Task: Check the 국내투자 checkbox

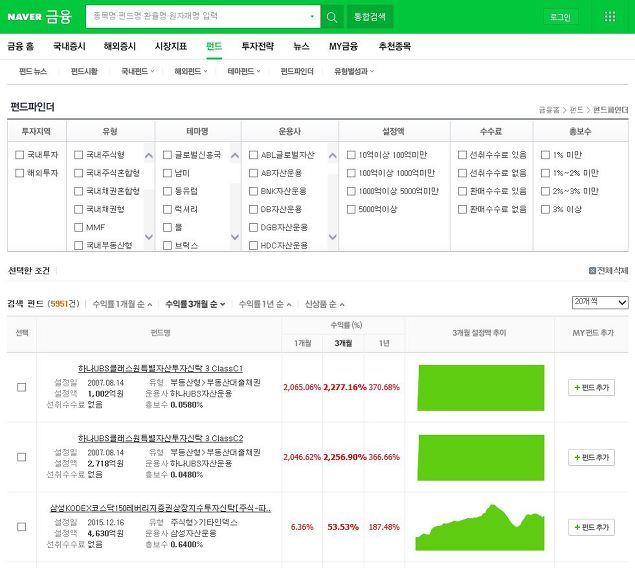Action: pyautogui.click(x=19, y=155)
